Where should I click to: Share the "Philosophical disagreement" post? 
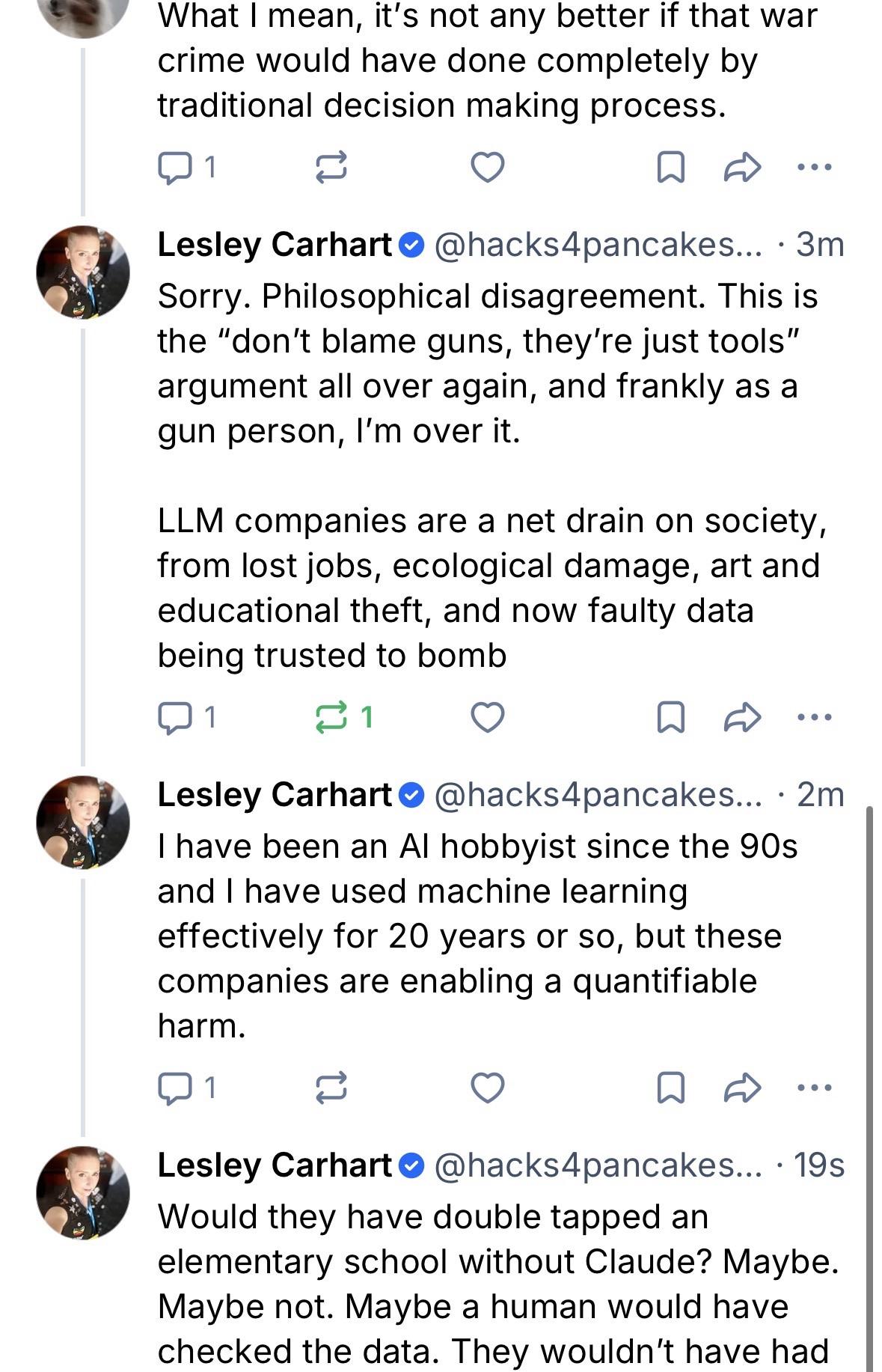(x=742, y=718)
